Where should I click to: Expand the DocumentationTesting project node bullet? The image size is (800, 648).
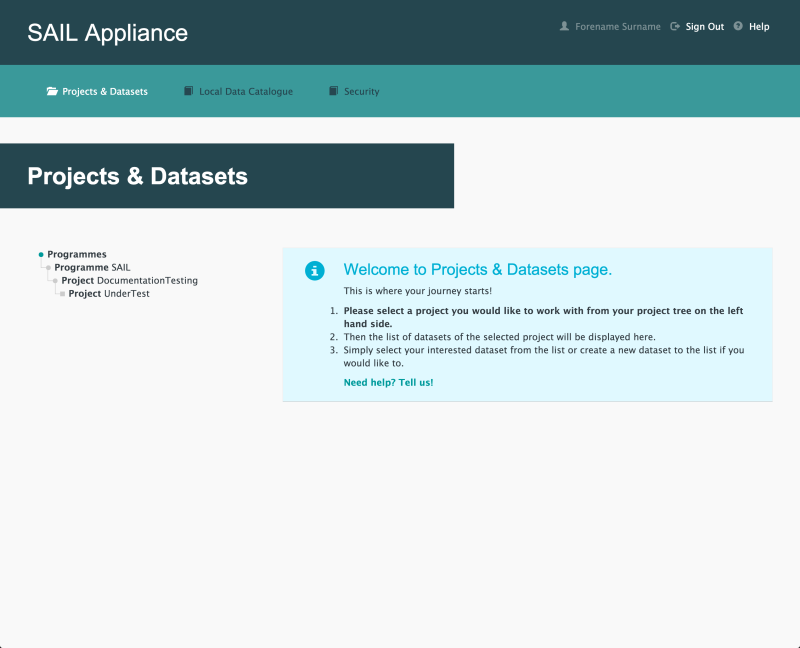point(55,281)
